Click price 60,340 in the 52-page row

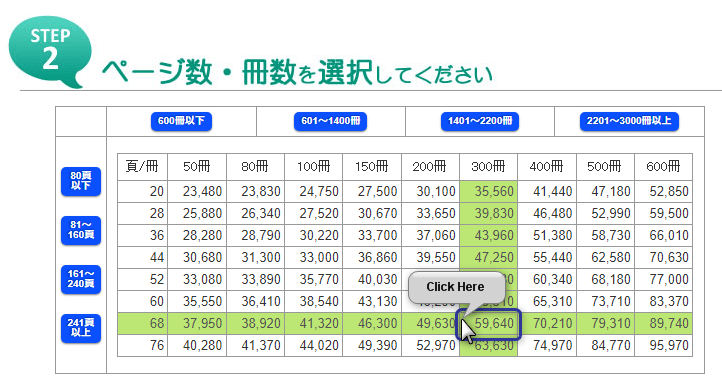pyautogui.click(x=547, y=280)
